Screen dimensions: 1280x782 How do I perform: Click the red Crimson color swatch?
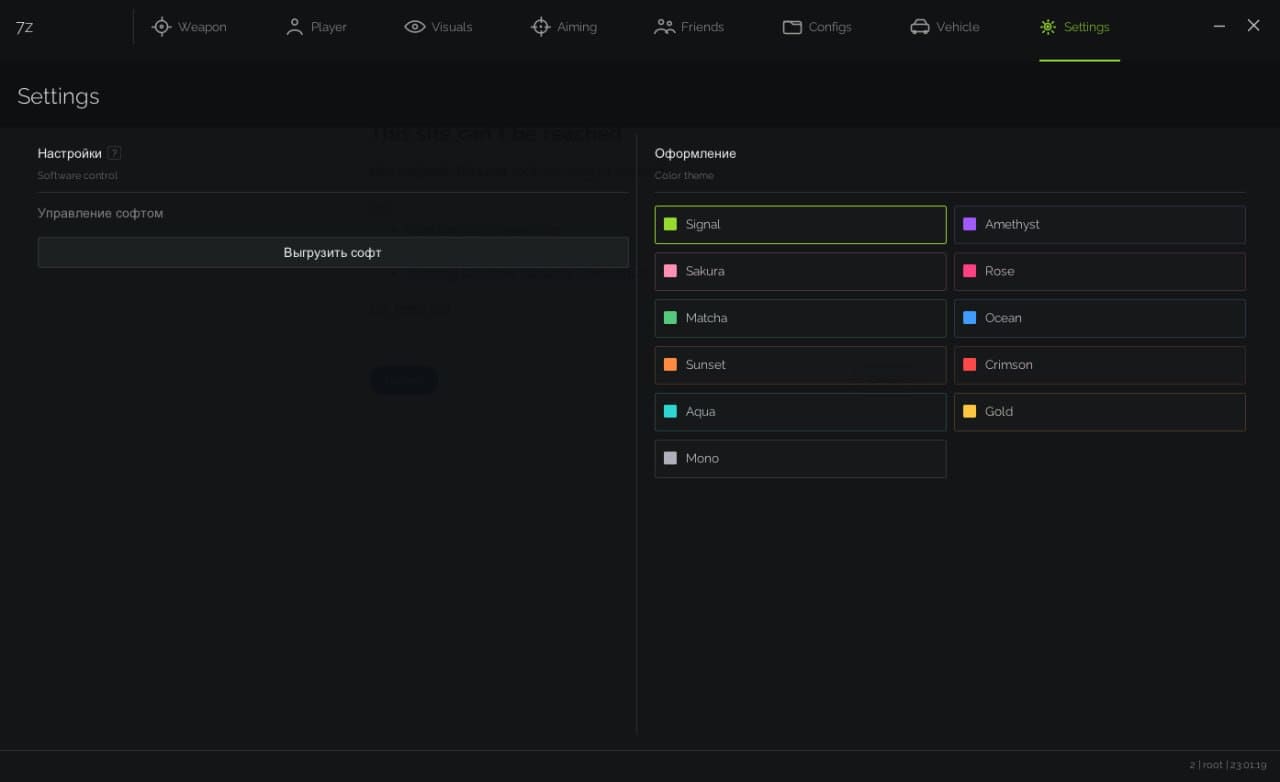coord(969,365)
